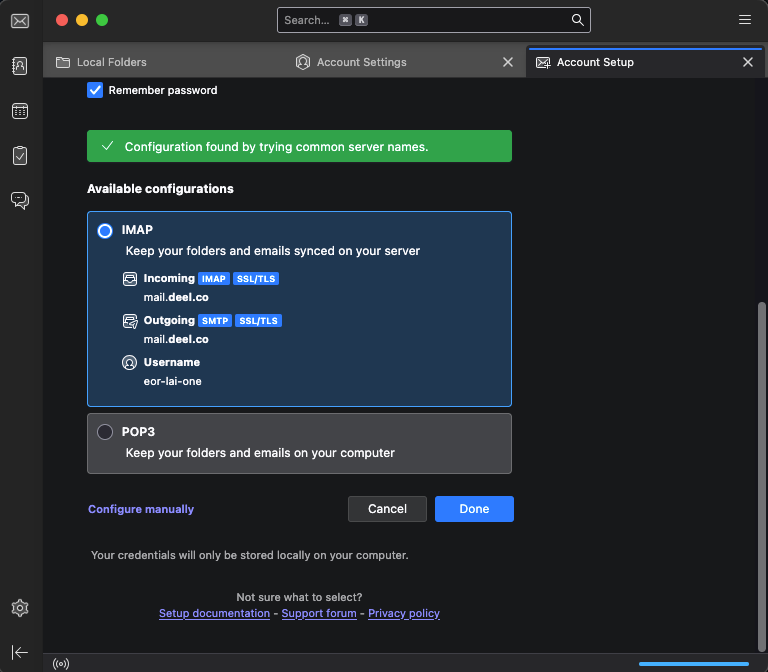Open Settings gear icon in sidebar
The height and width of the screenshot is (672, 768).
pyautogui.click(x=19, y=608)
